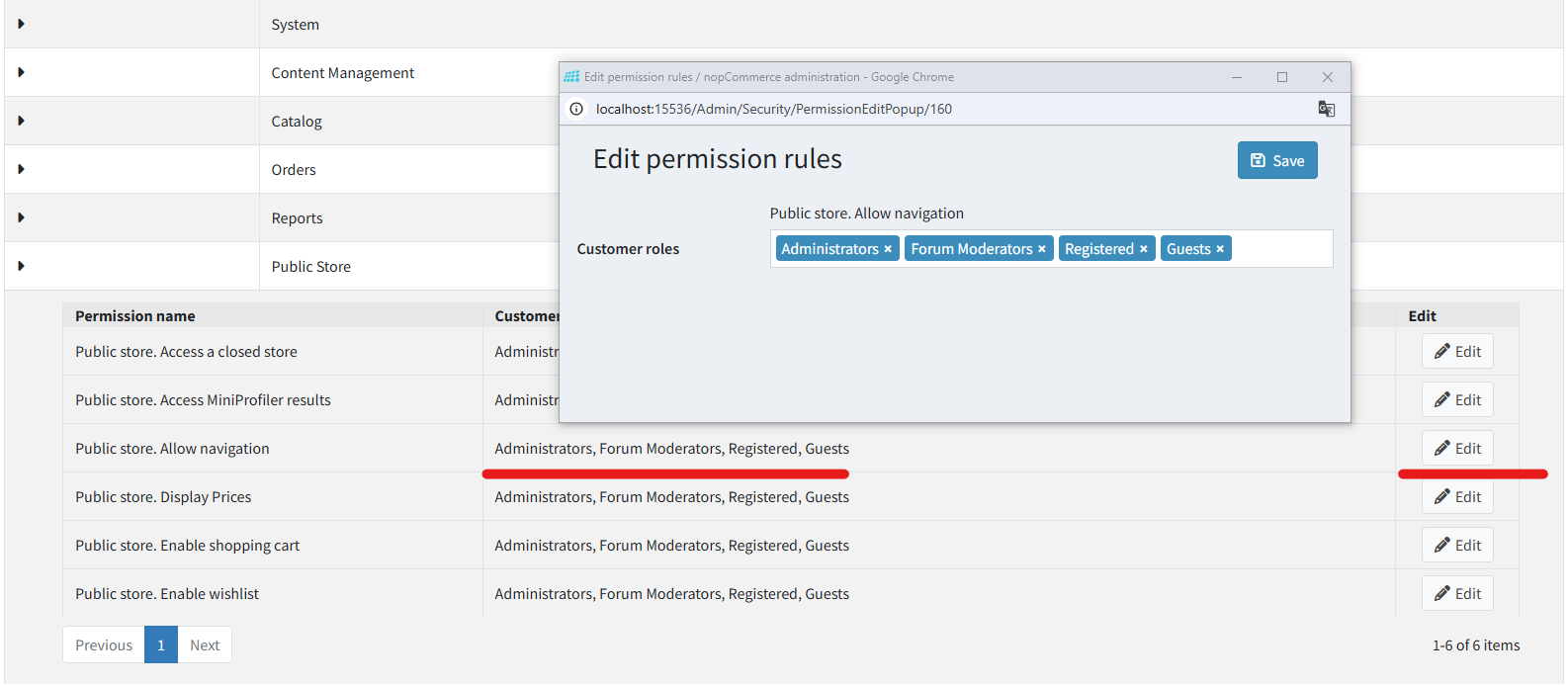The width and height of the screenshot is (1568, 685).
Task: Expand the System permission category
Action: [x=21, y=24]
